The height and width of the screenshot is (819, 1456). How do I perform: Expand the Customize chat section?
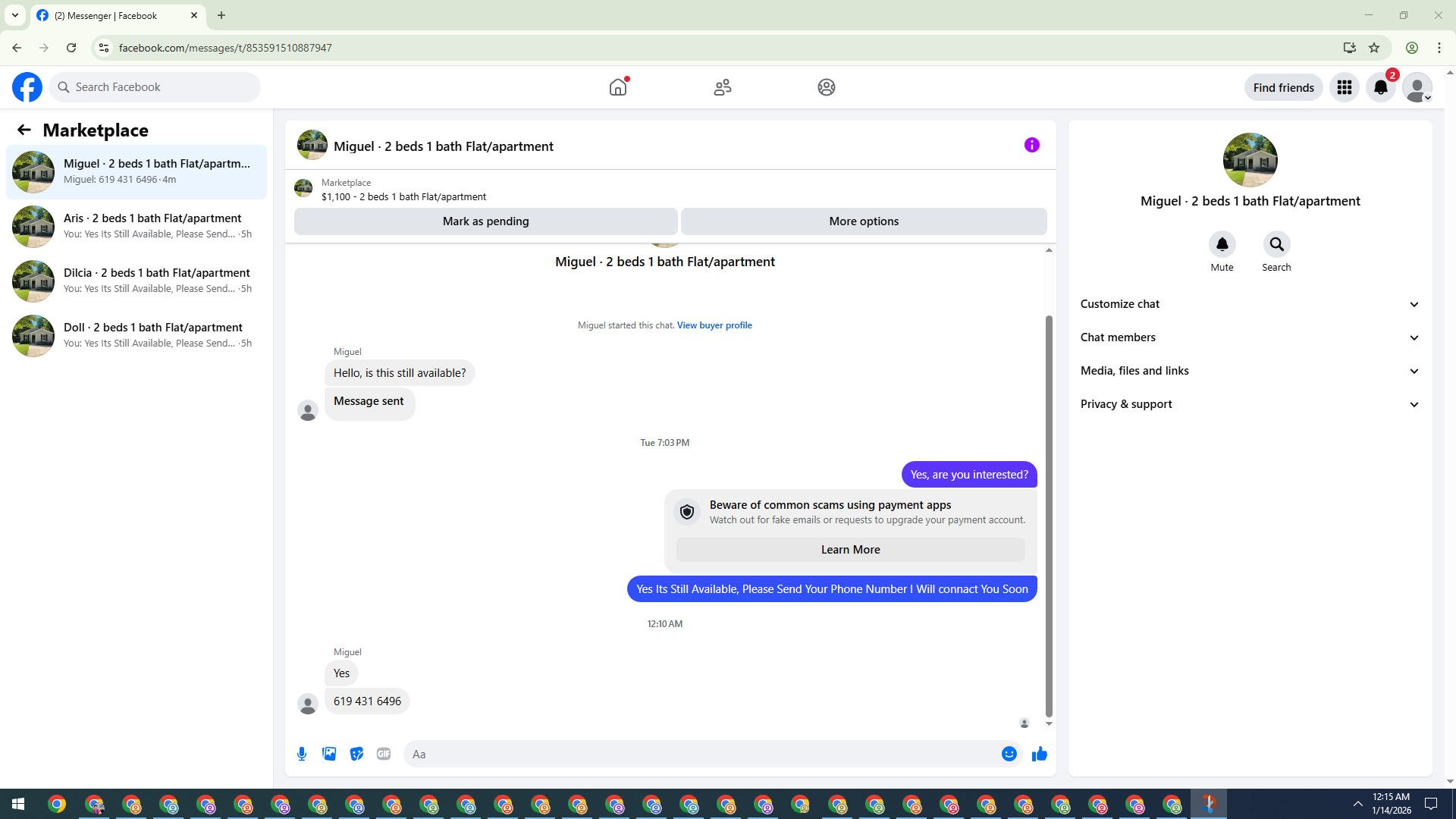coord(1250,304)
